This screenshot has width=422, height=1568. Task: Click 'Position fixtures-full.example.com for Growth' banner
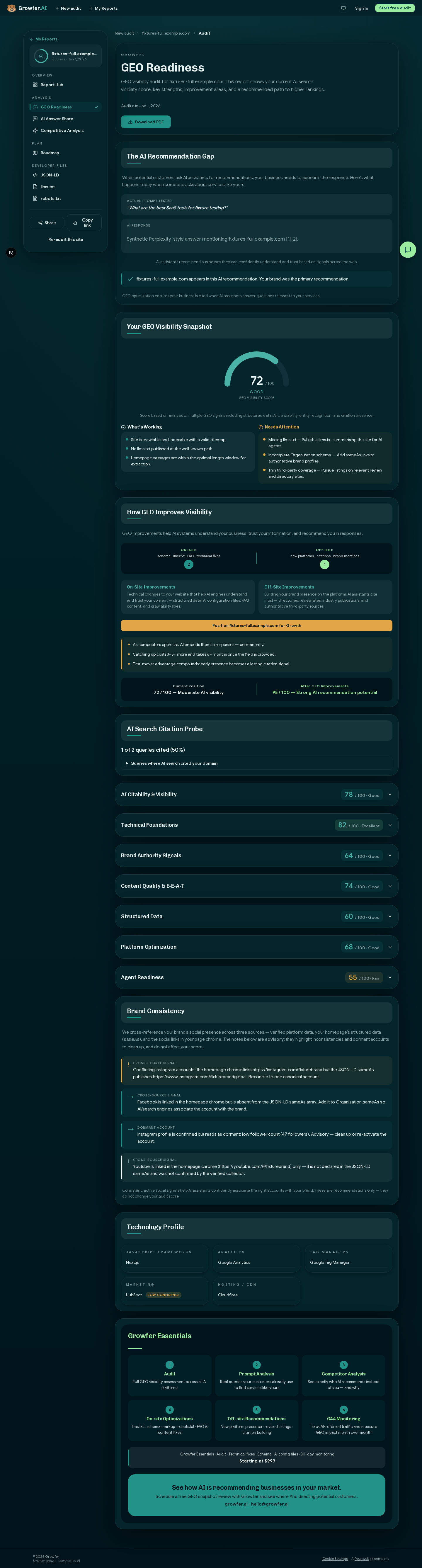[256, 625]
